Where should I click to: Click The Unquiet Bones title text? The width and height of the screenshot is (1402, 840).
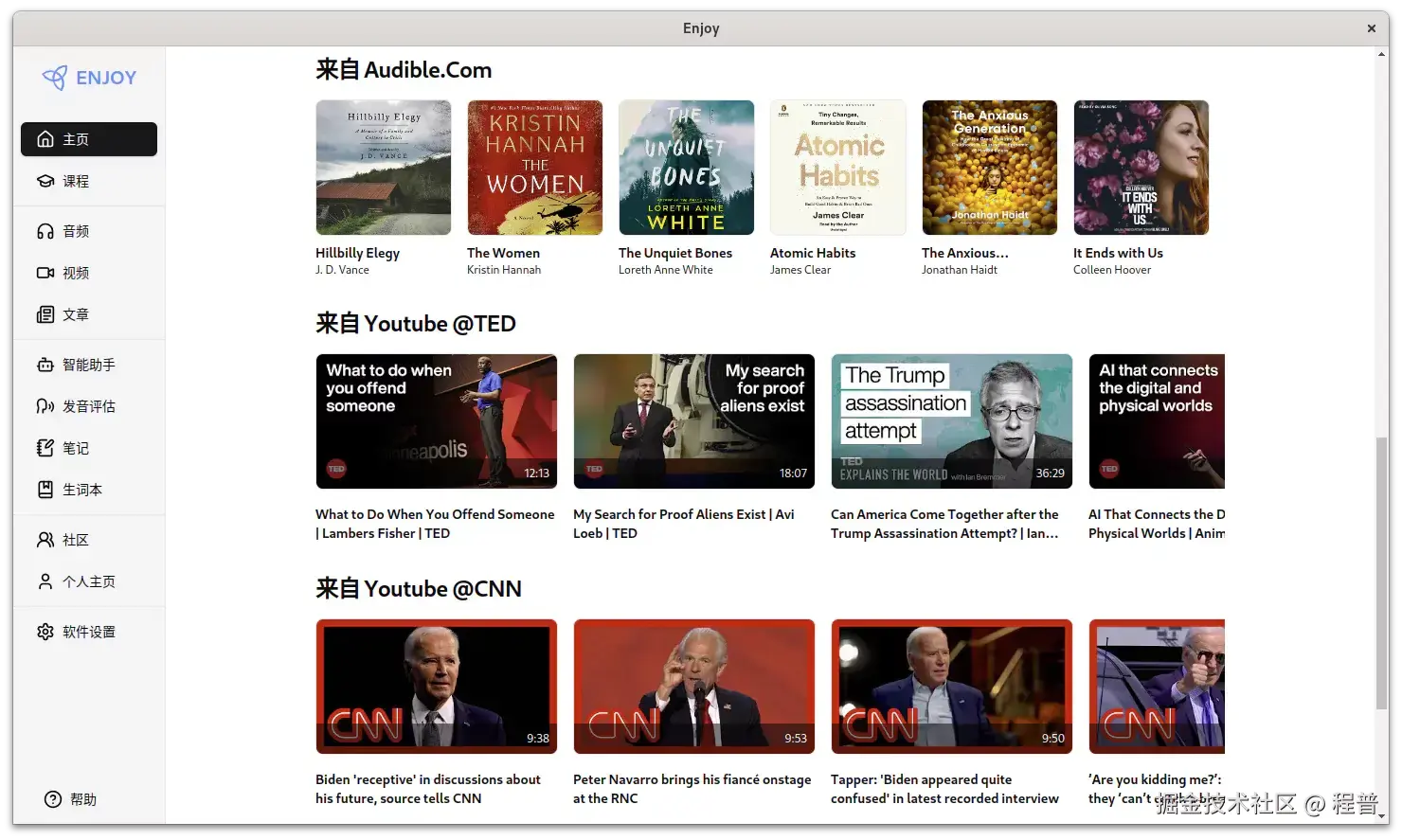(675, 253)
